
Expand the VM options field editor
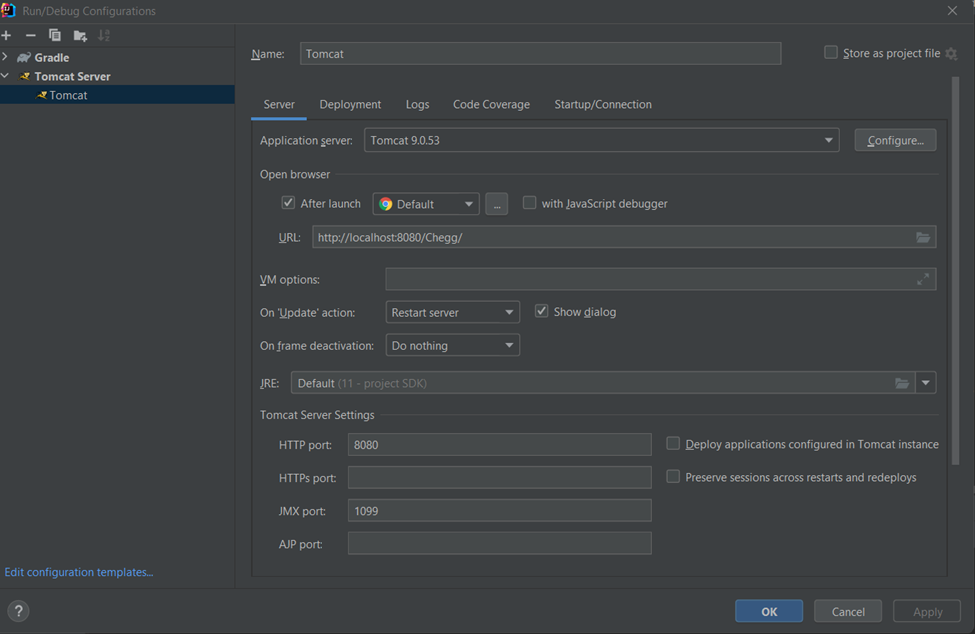pos(923,279)
